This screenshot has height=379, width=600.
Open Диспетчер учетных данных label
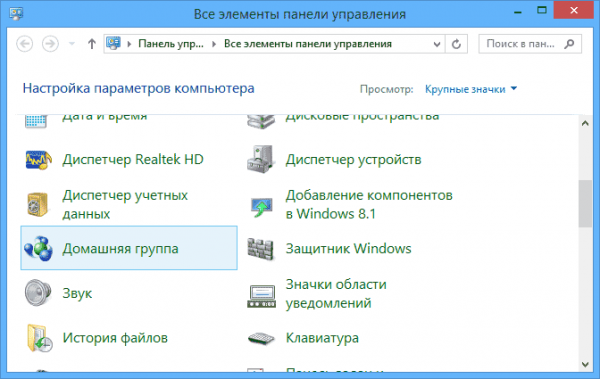point(125,204)
